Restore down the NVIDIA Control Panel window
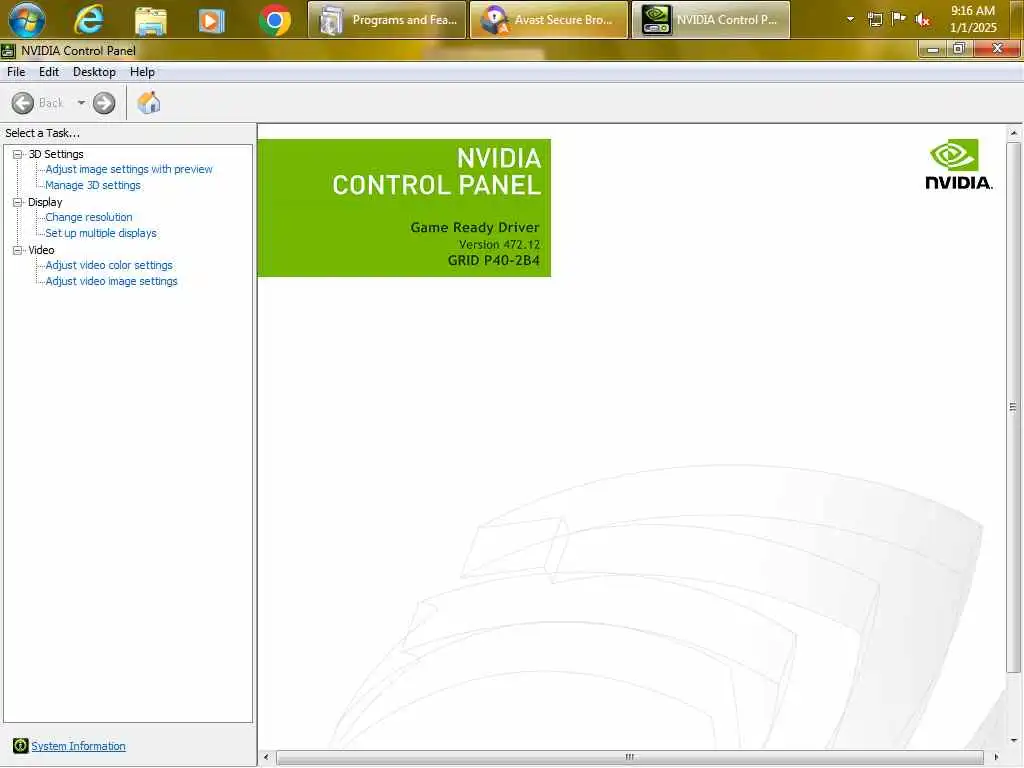Screen dimensions: 1024x768 coord(959,49)
